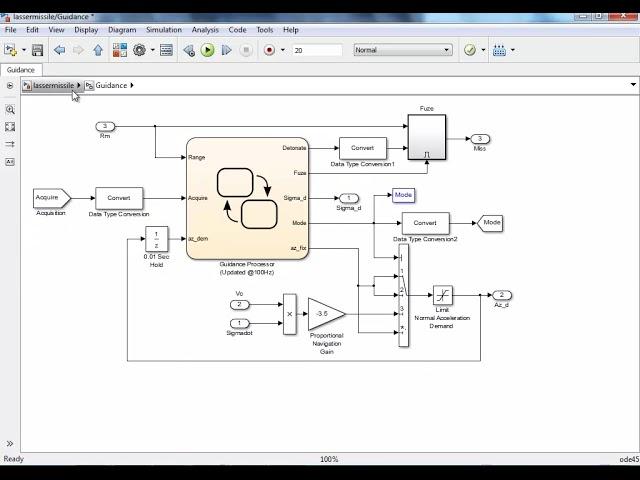This screenshot has width=640, height=480.
Task: Select the Miss outport block
Action: (480, 139)
